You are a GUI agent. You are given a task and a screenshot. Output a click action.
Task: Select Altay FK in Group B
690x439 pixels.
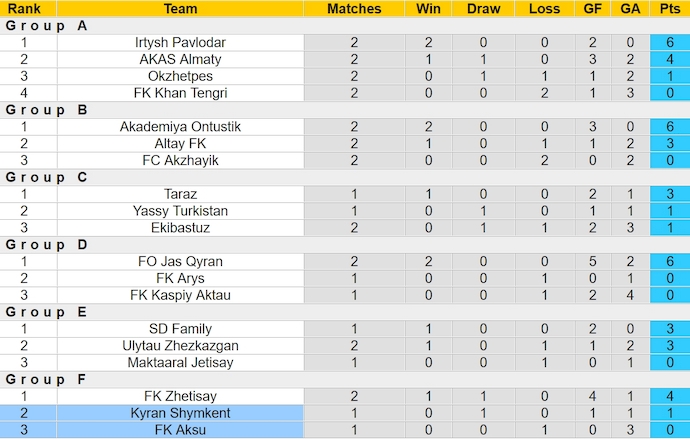click(x=180, y=144)
